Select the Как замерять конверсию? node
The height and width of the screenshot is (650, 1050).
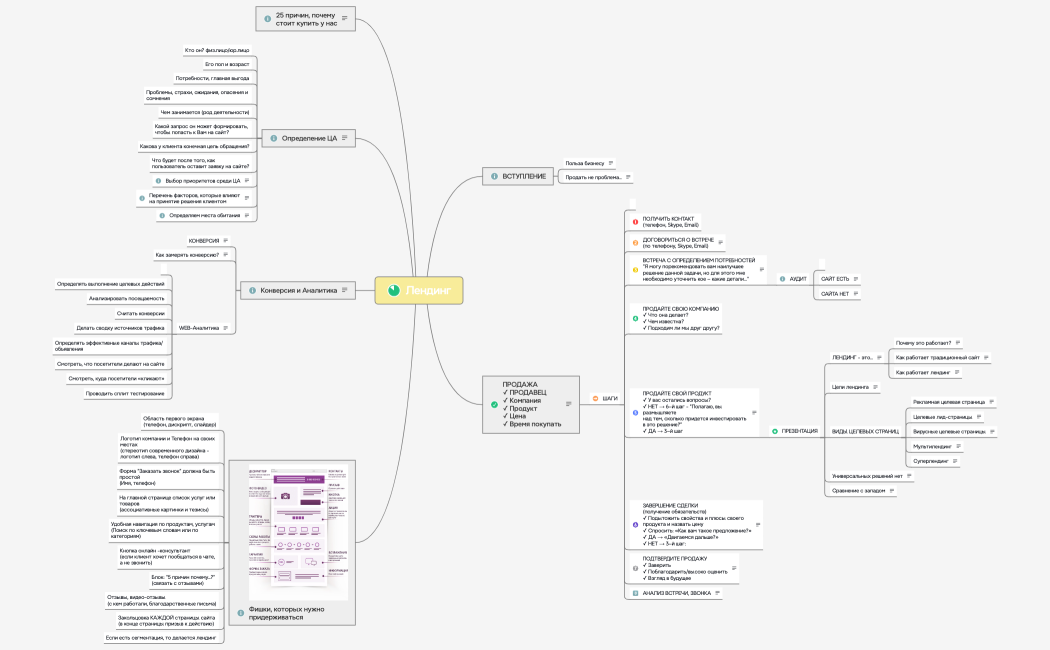(187, 255)
